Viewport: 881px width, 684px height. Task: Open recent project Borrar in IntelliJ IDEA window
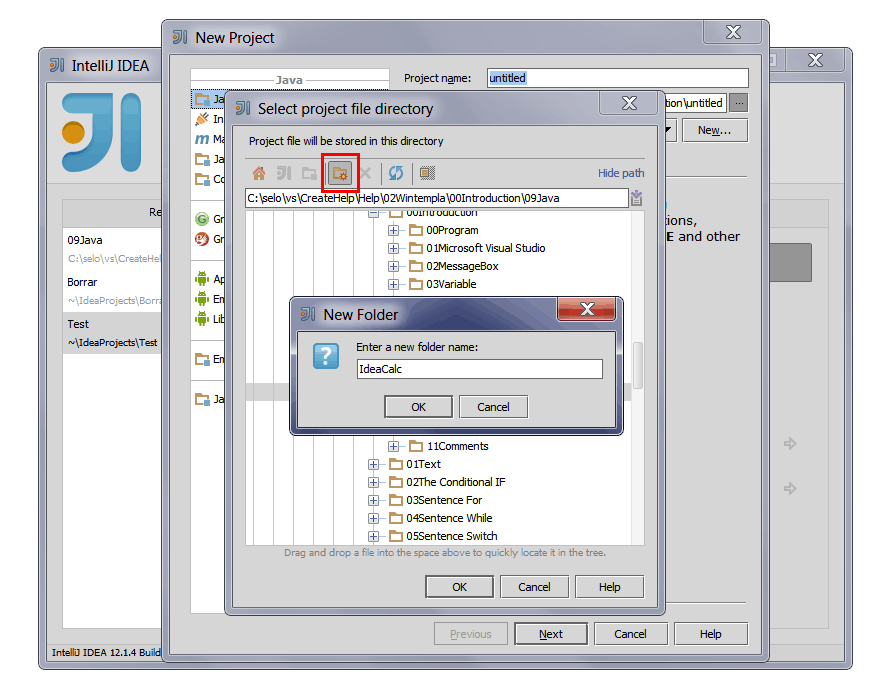(x=112, y=291)
